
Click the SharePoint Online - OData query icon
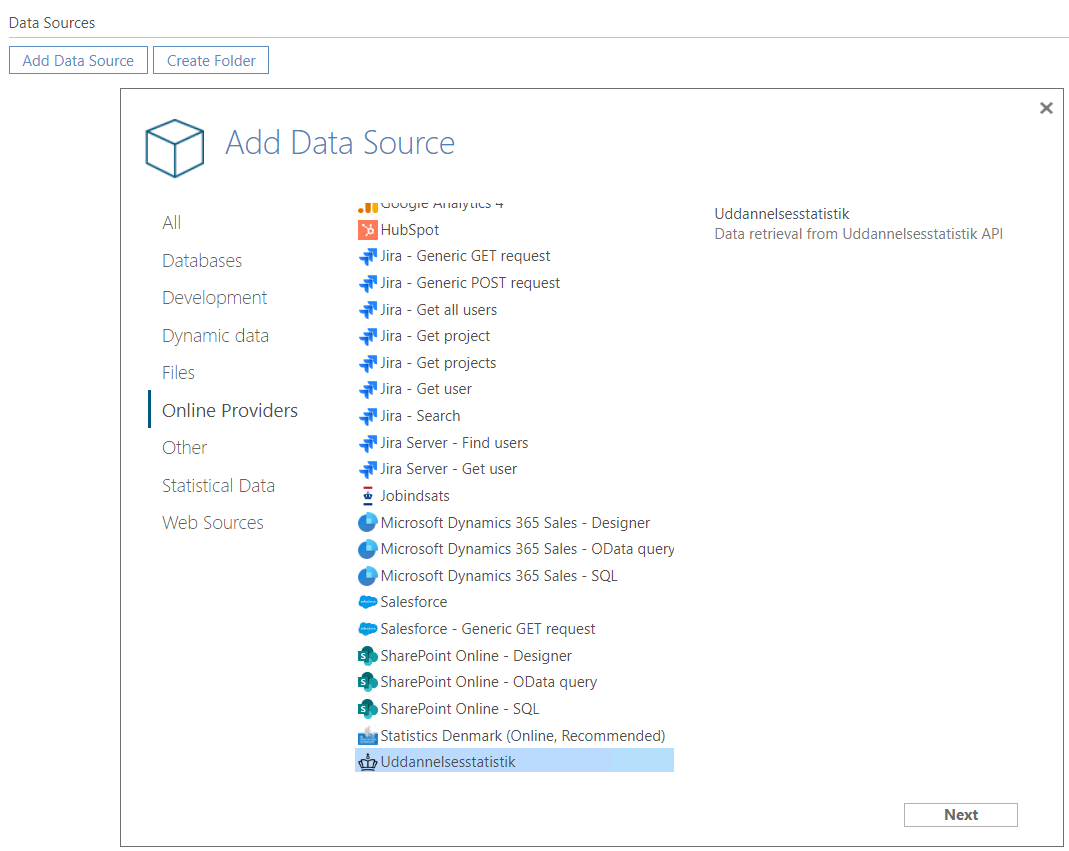click(367, 682)
